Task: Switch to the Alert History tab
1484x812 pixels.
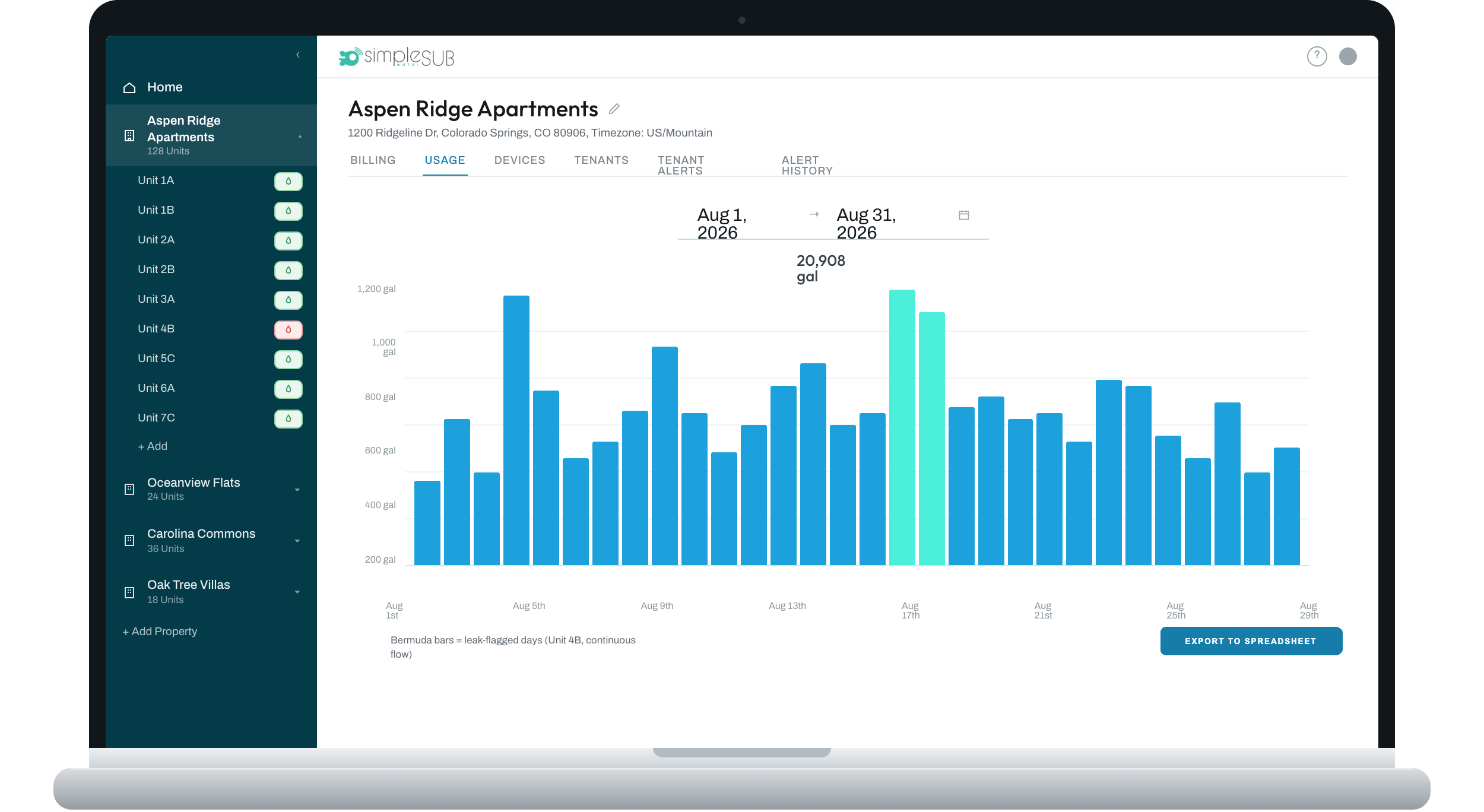Action: 807,166
